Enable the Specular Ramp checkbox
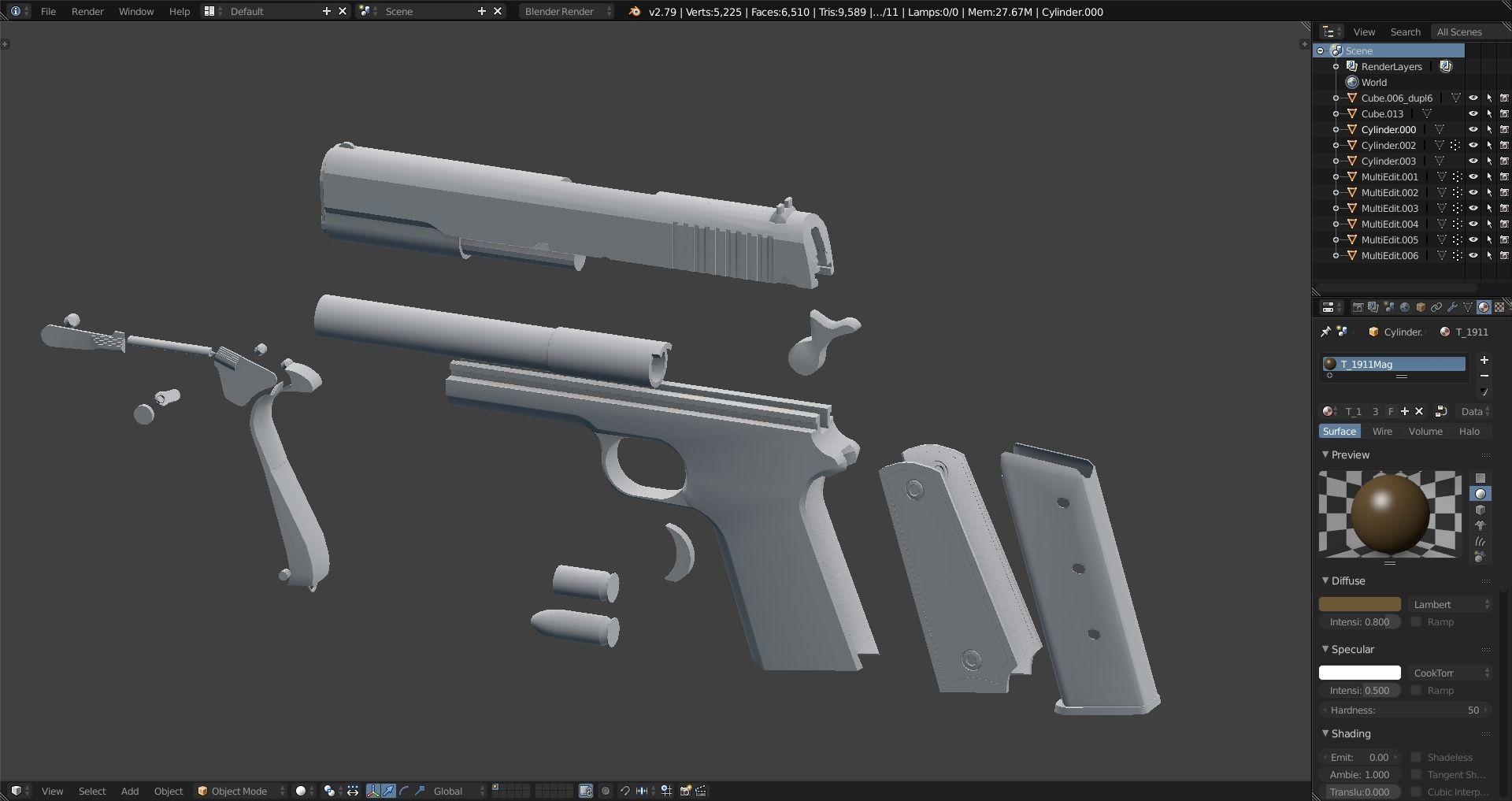Screen dimensions: 1512x801 pyautogui.click(x=1416, y=690)
